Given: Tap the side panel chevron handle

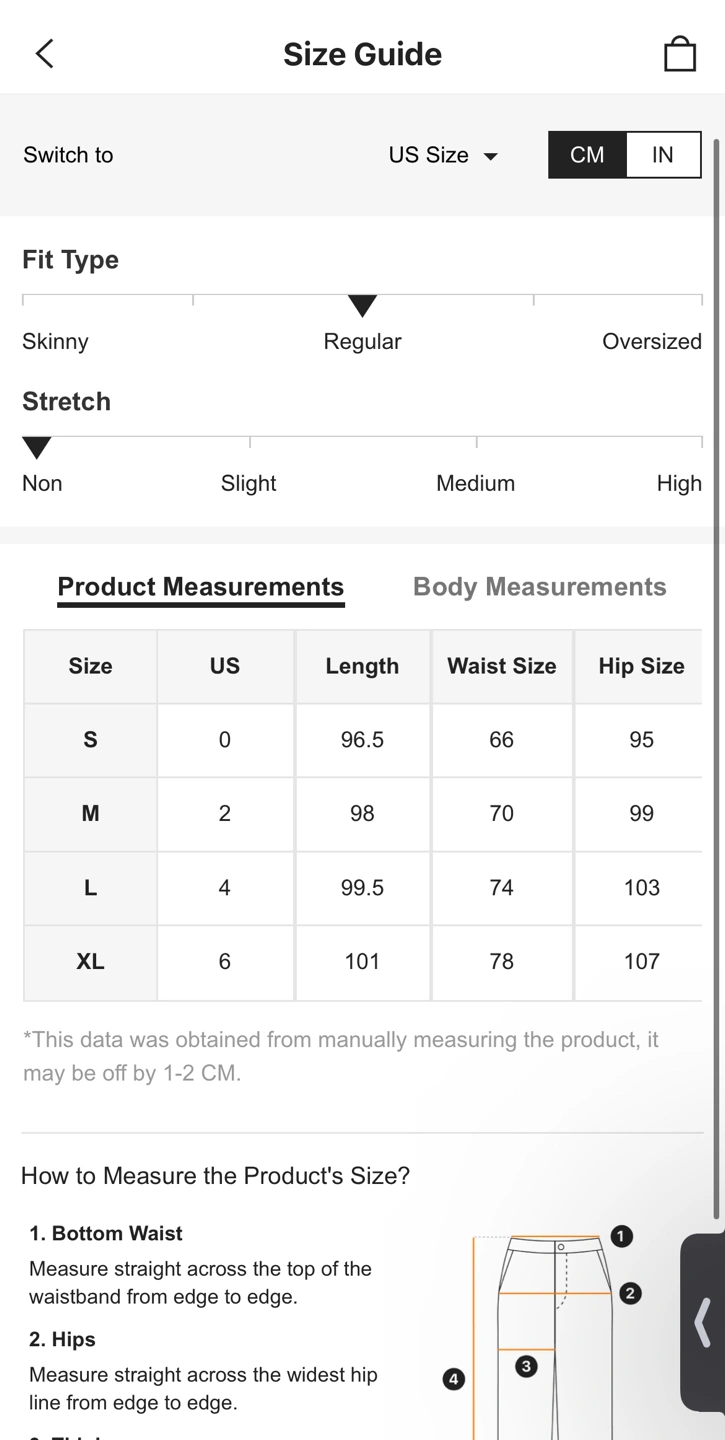Looking at the screenshot, I should (x=703, y=1322).
